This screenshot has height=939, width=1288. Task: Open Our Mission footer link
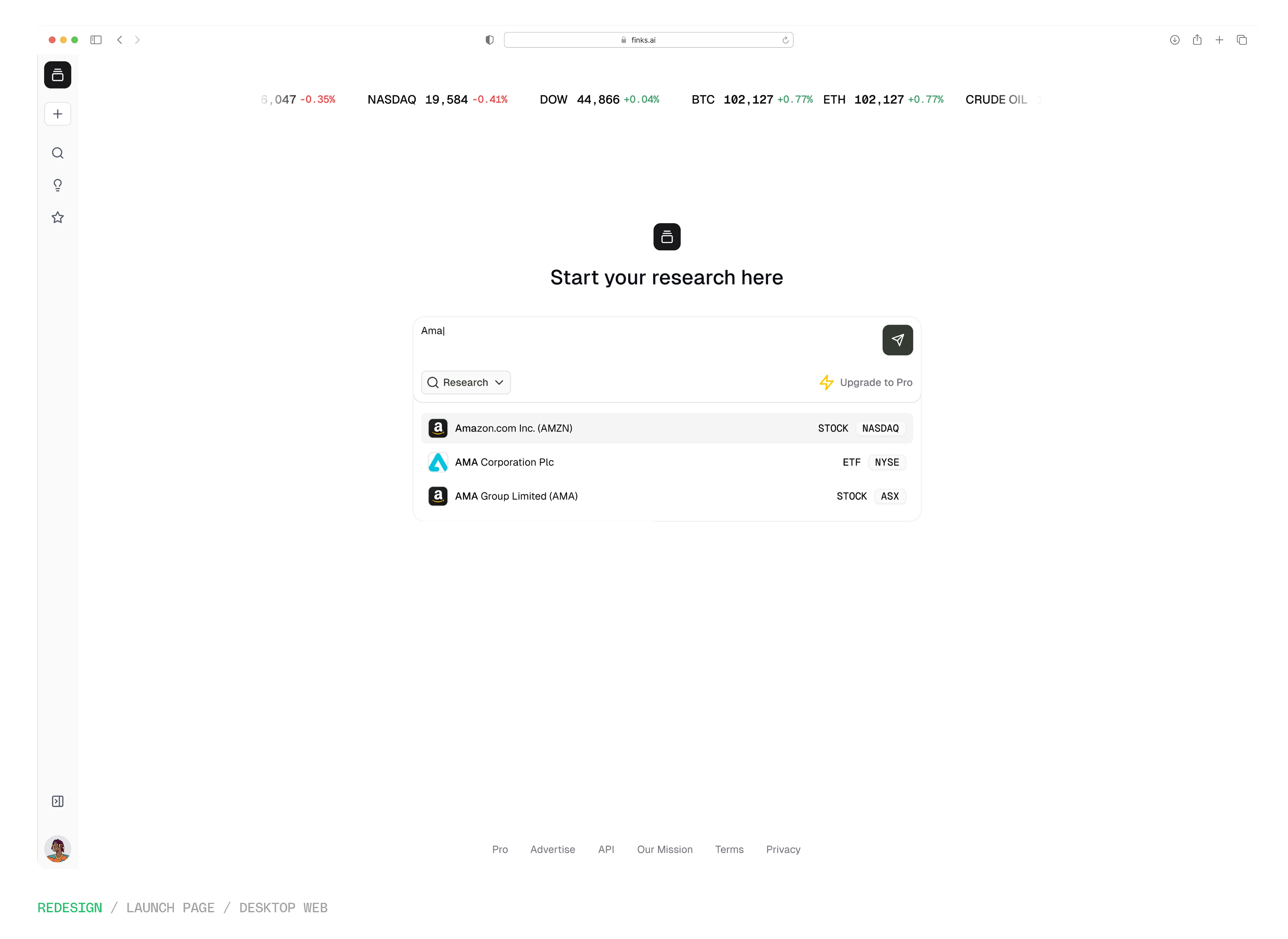664,849
